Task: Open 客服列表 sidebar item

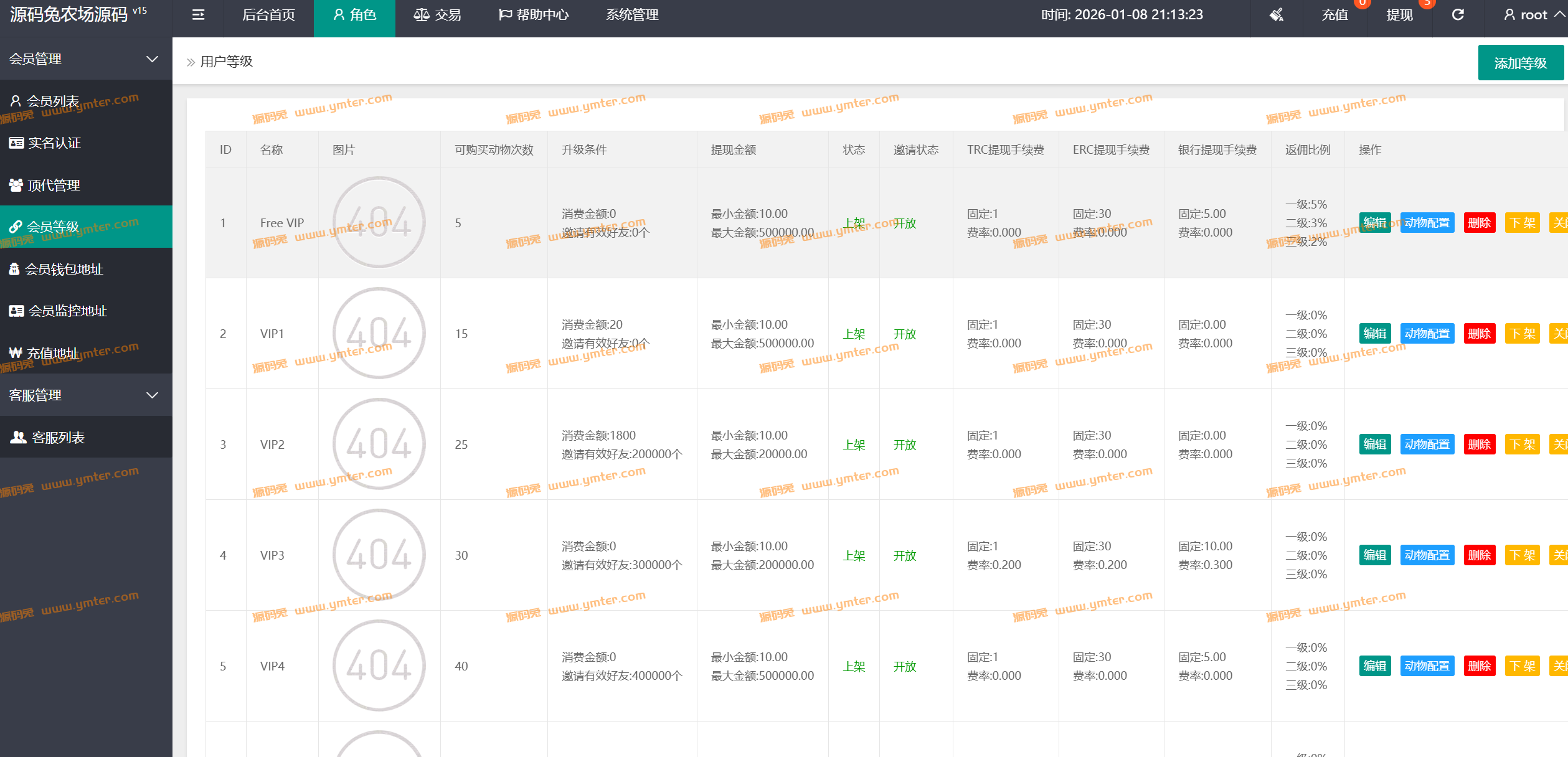Action: (x=58, y=437)
